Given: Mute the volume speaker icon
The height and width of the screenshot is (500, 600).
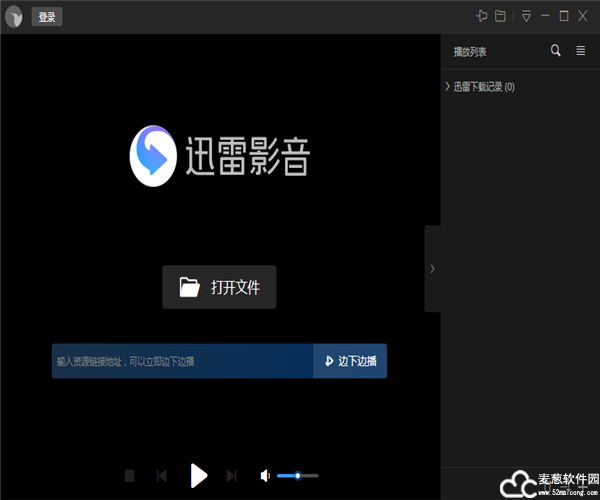Looking at the screenshot, I should tap(265, 476).
